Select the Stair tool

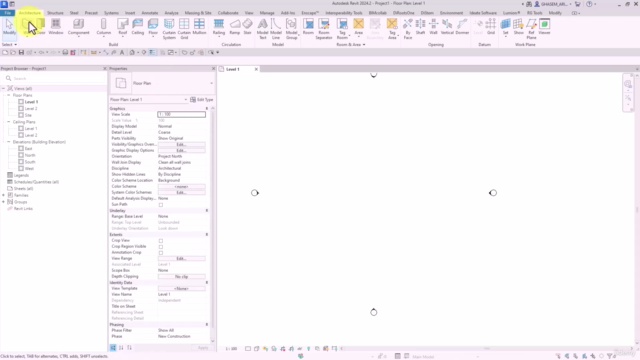coord(247,27)
